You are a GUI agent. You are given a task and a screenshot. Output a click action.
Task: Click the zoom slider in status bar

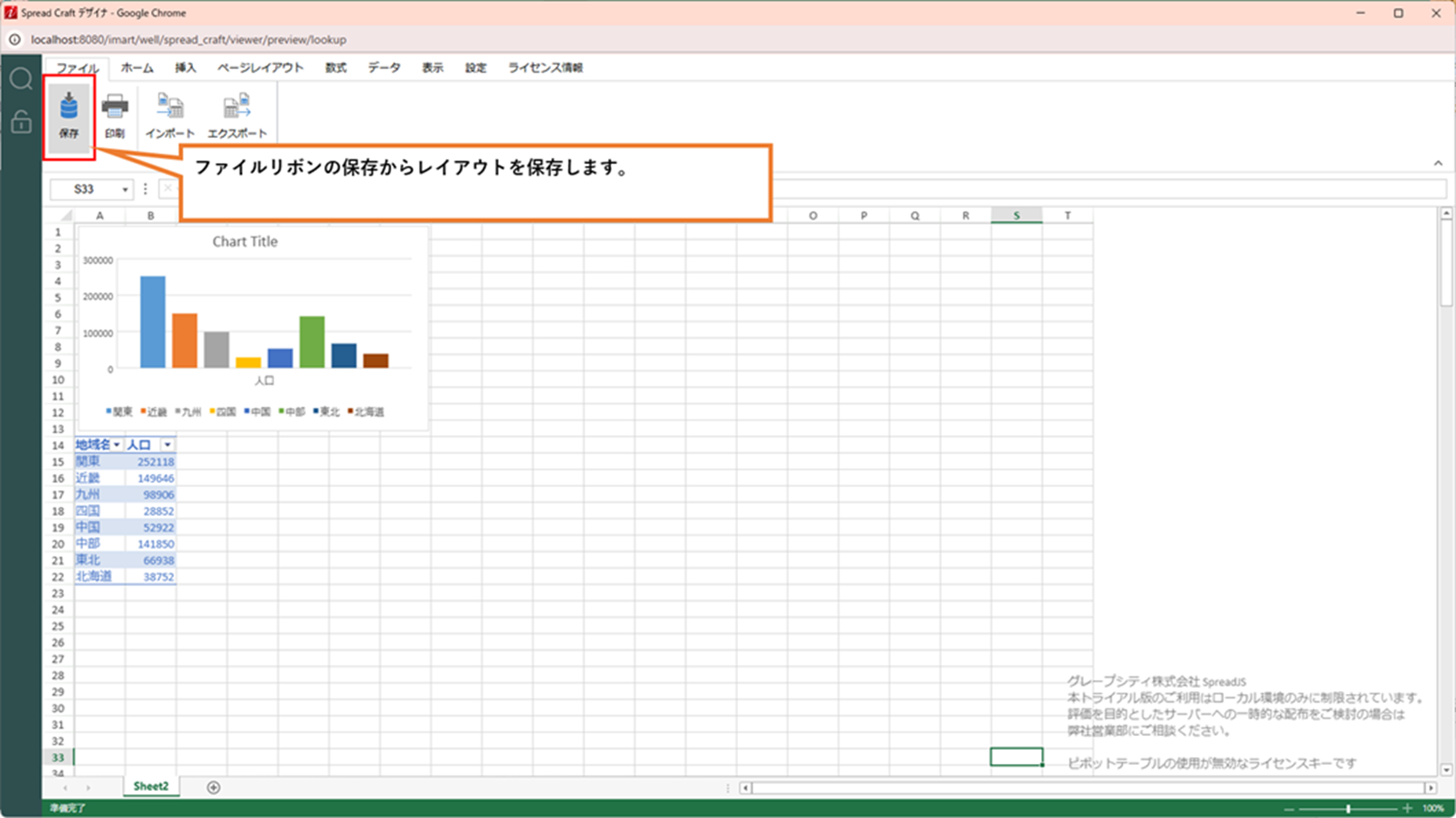point(1349,808)
